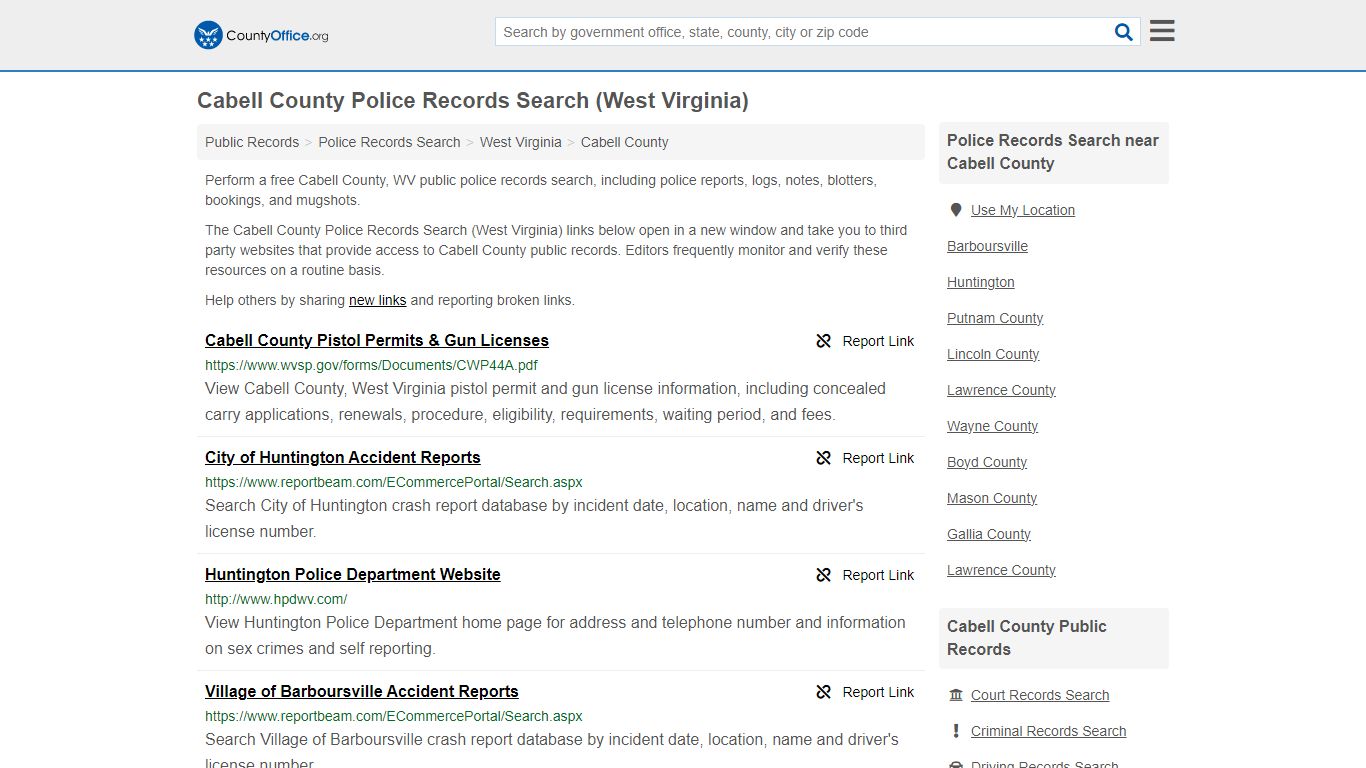Open Gallia County link
This screenshot has width=1366, height=768.
[x=989, y=534]
